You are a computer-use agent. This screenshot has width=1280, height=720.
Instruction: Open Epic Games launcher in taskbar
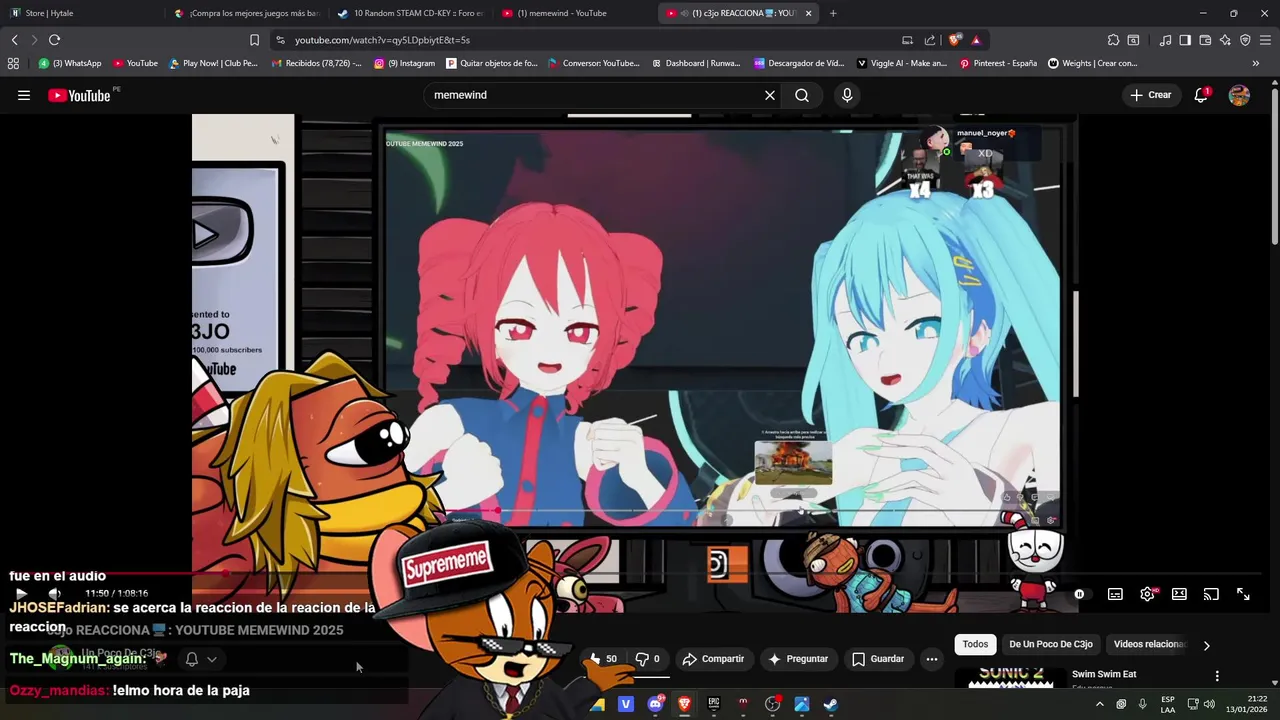click(x=713, y=704)
